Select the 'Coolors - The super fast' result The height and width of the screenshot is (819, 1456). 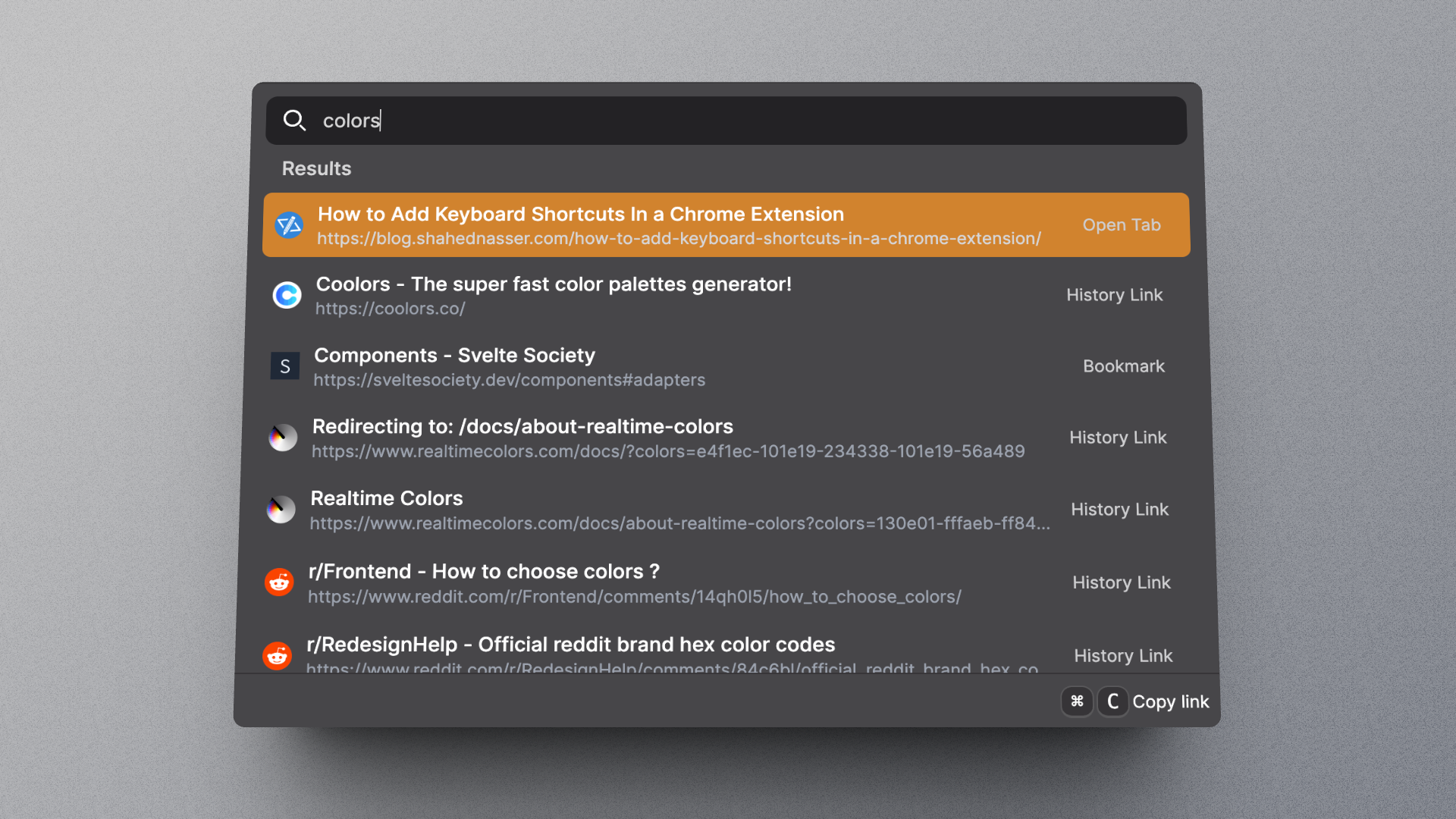point(554,284)
